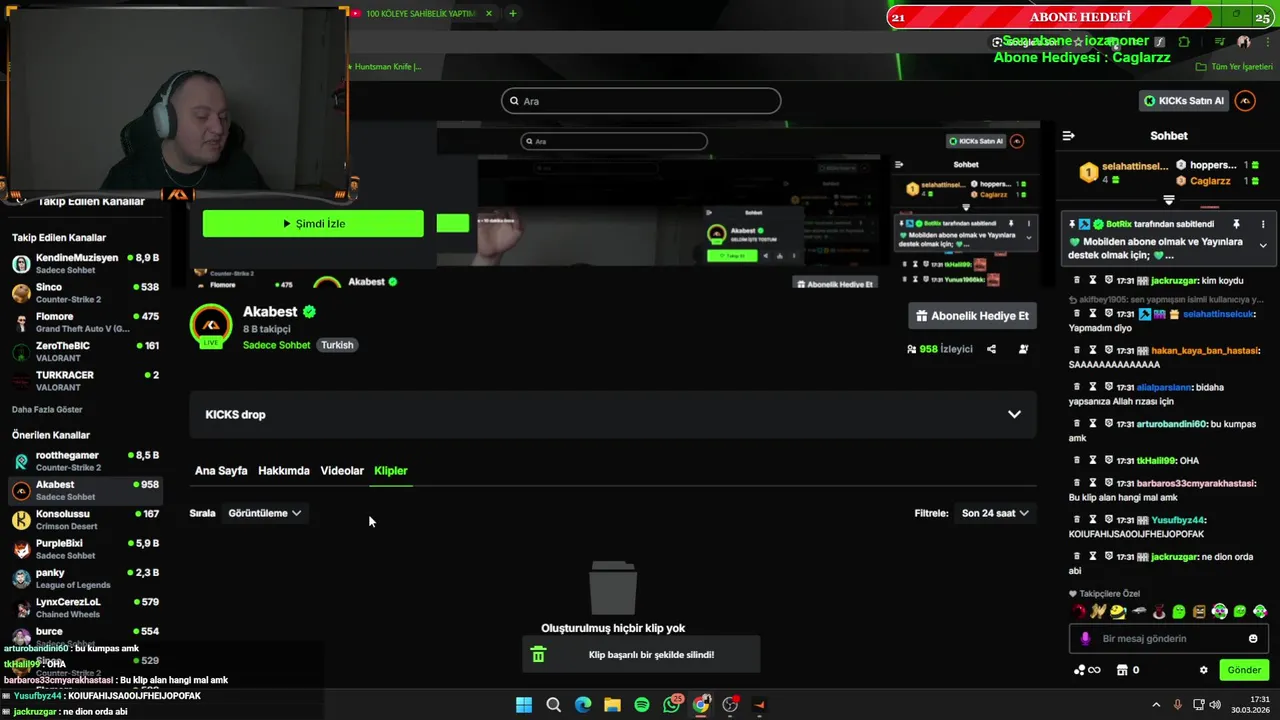Open Windows Start menu

pyautogui.click(x=524, y=705)
